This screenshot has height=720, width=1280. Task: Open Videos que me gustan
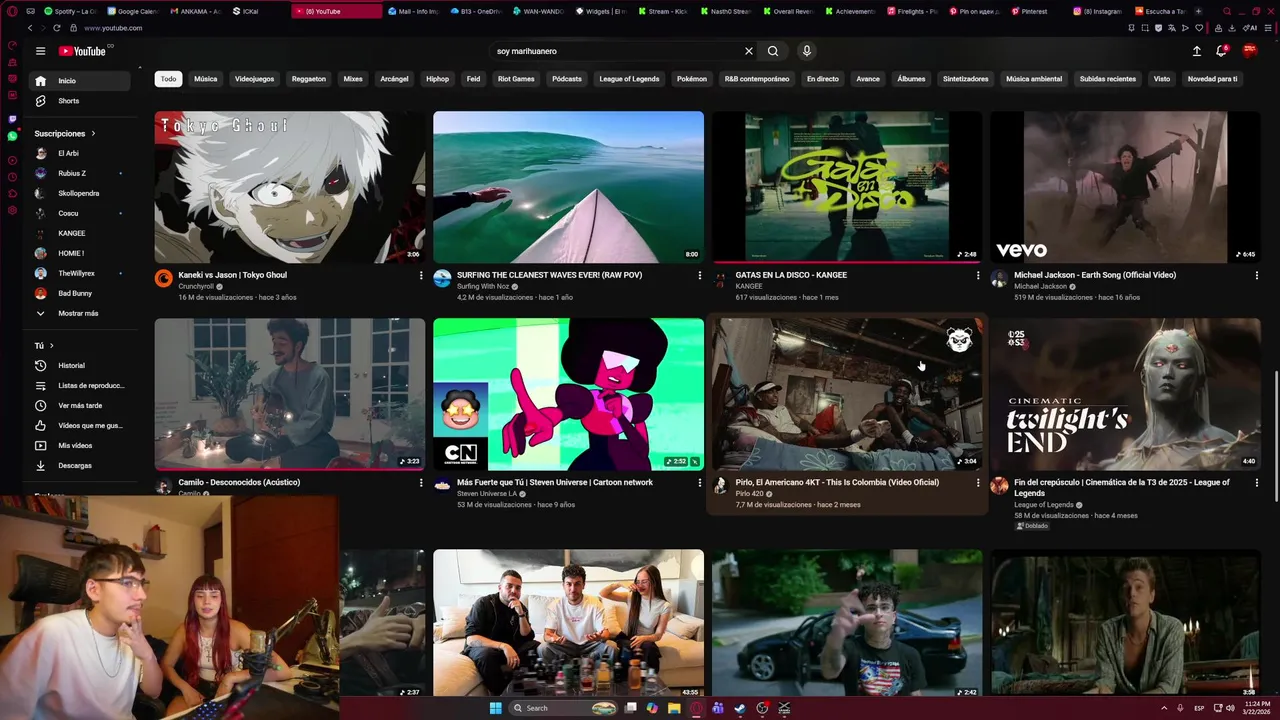(80, 425)
